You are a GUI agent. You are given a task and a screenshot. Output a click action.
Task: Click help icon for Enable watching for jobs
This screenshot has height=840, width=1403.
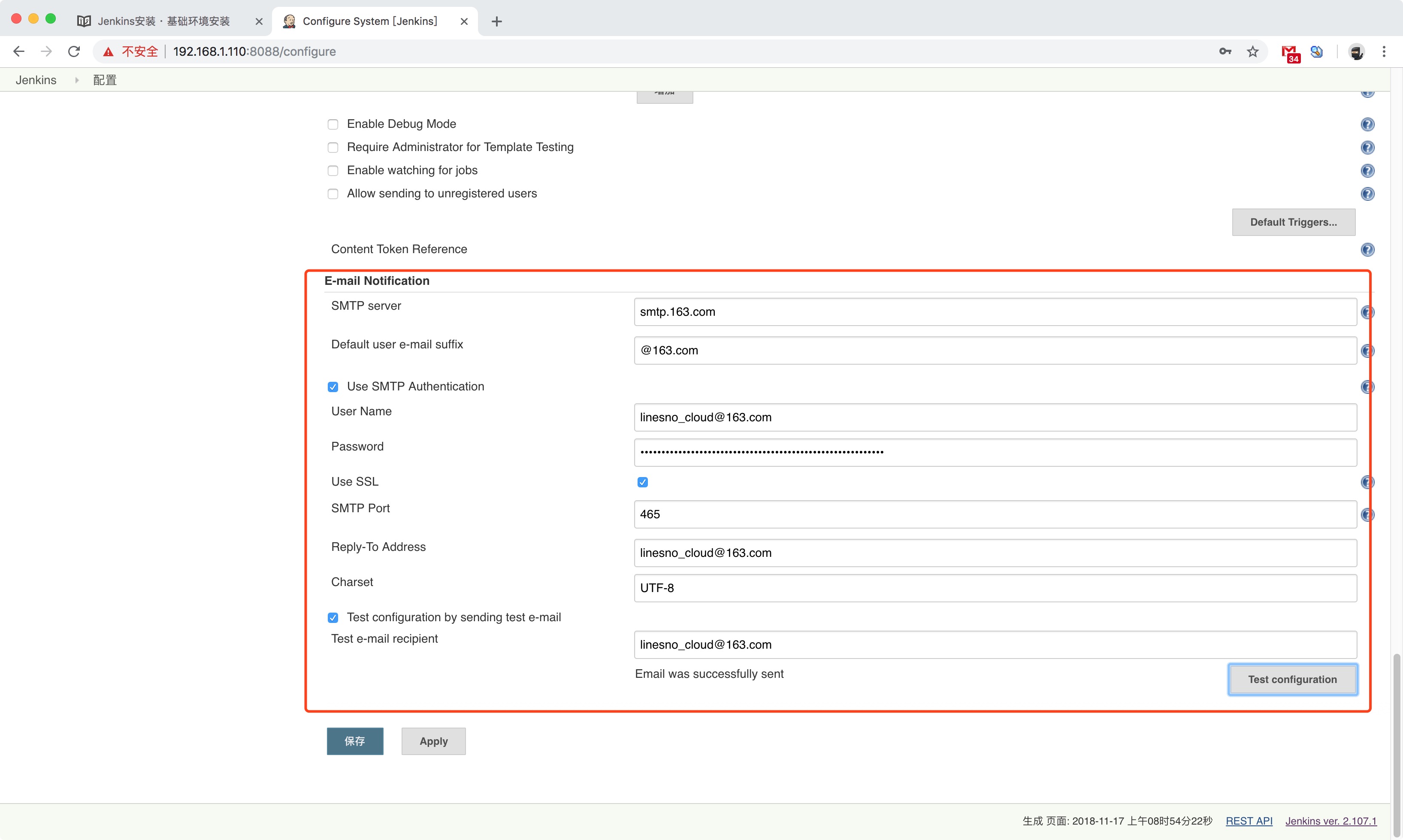coord(1367,171)
